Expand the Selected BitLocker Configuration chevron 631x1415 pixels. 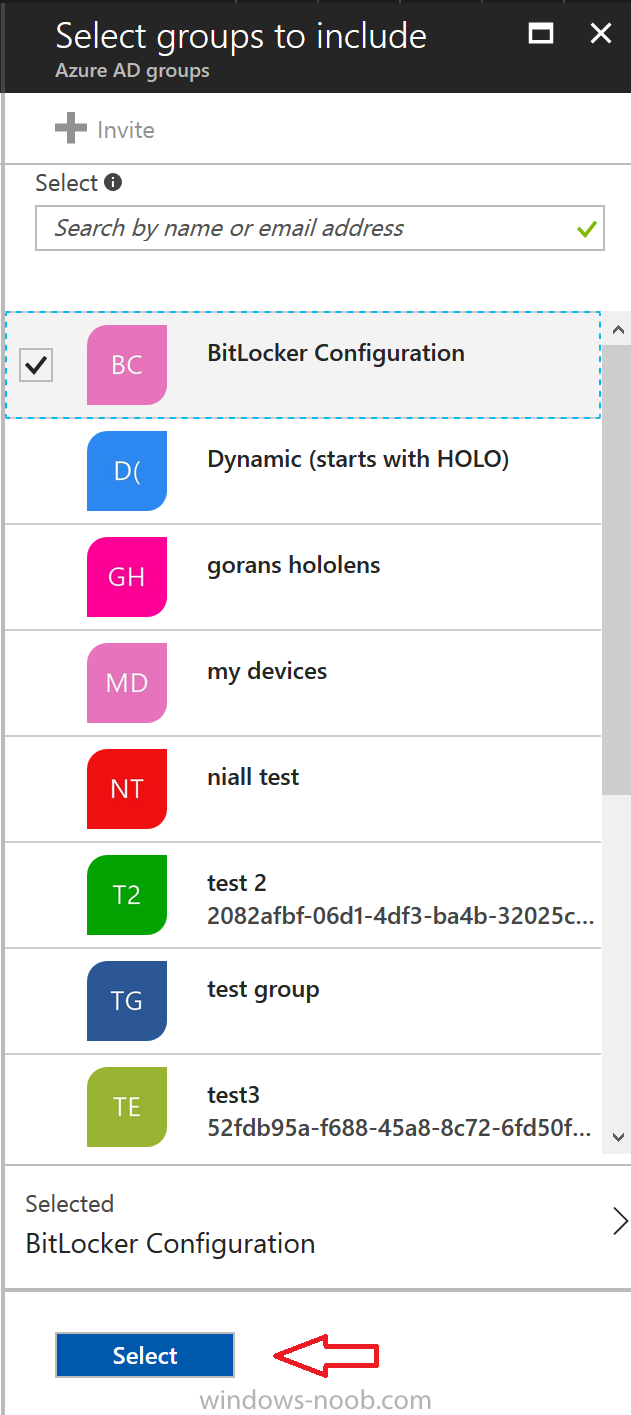click(x=620, y=1222)
